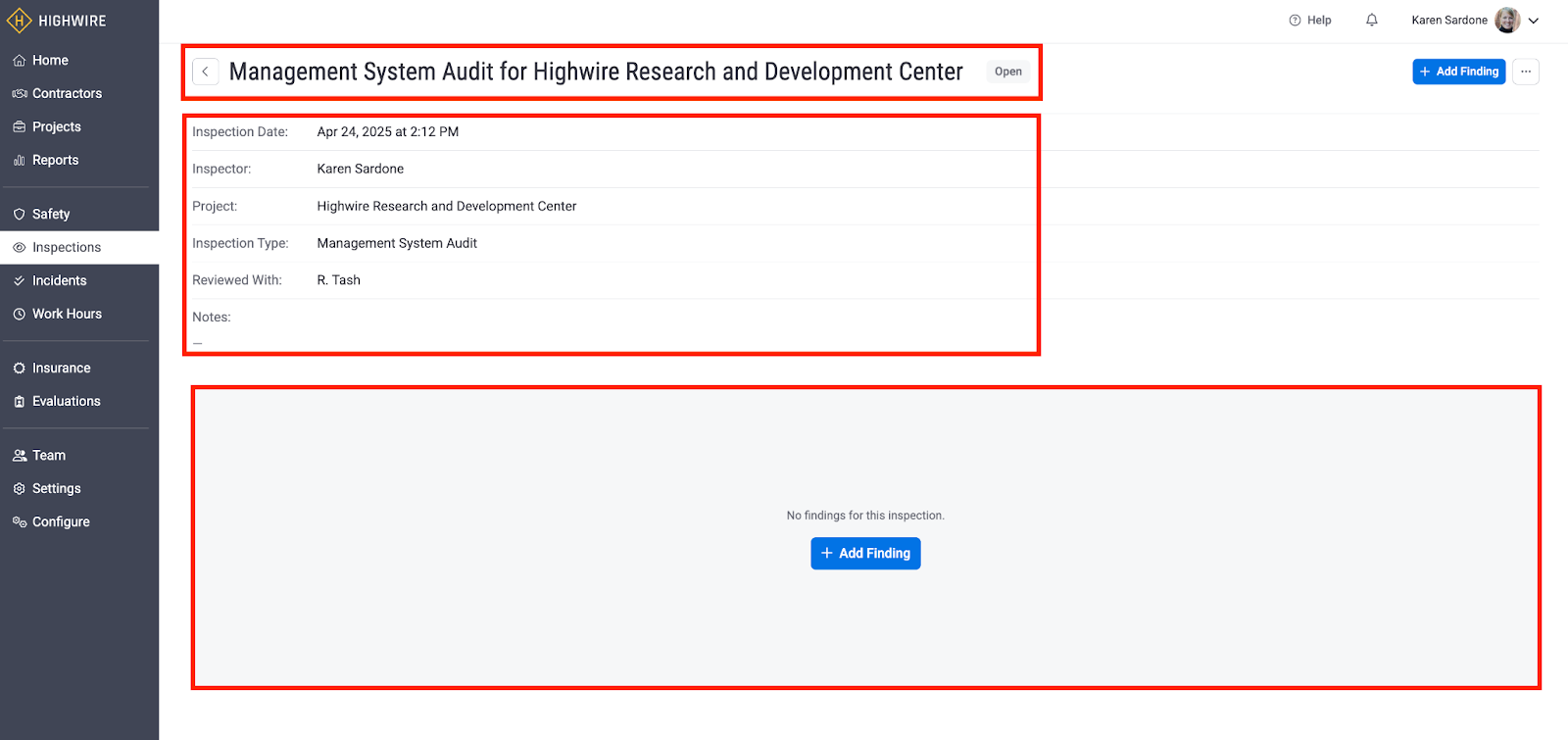Open the Projects menu item
The width and height of the screenshot is (1568, 740).
click(x=79, y=127)
